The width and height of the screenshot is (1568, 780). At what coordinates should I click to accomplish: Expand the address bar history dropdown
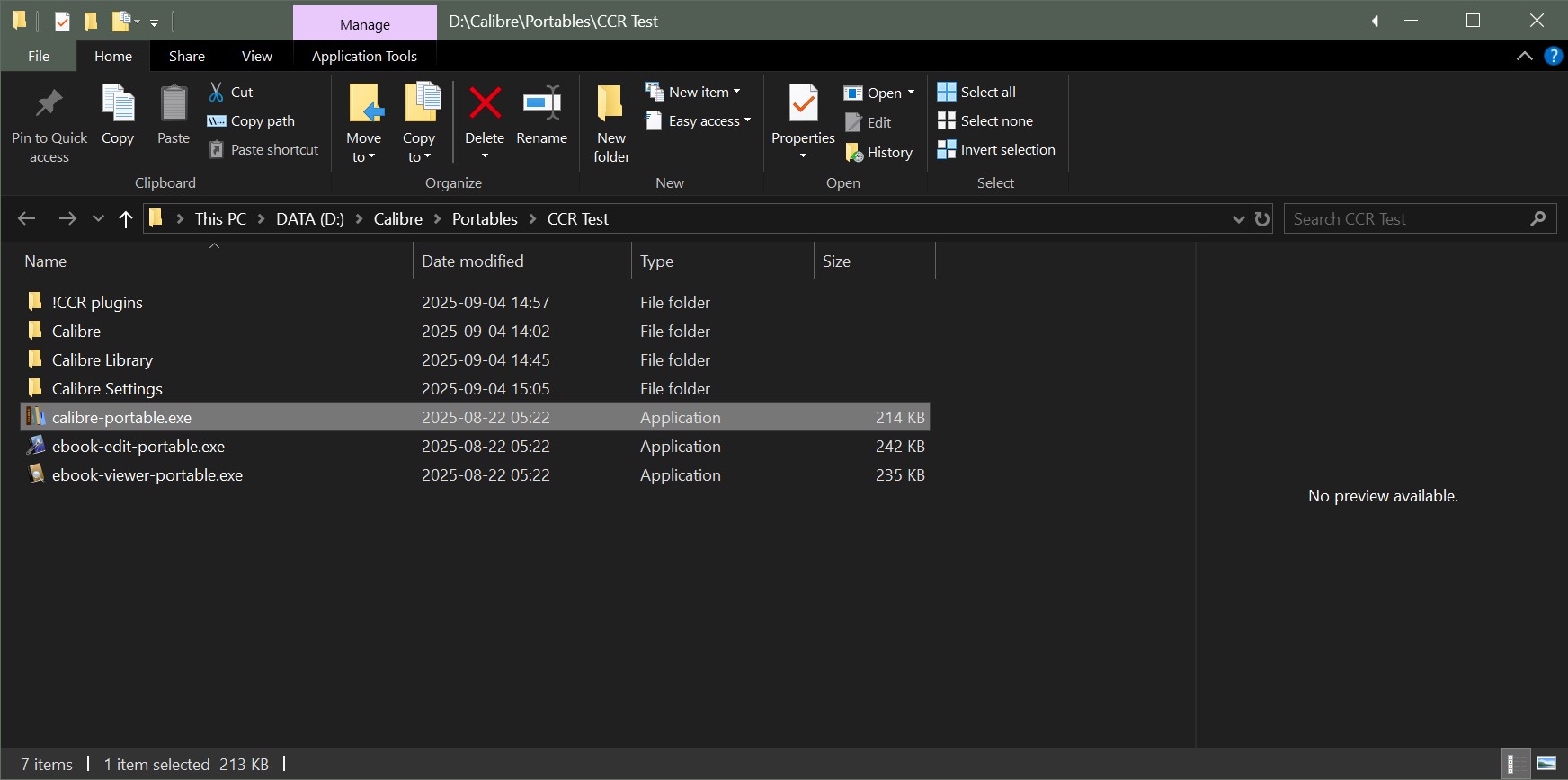pos(1238,218)
